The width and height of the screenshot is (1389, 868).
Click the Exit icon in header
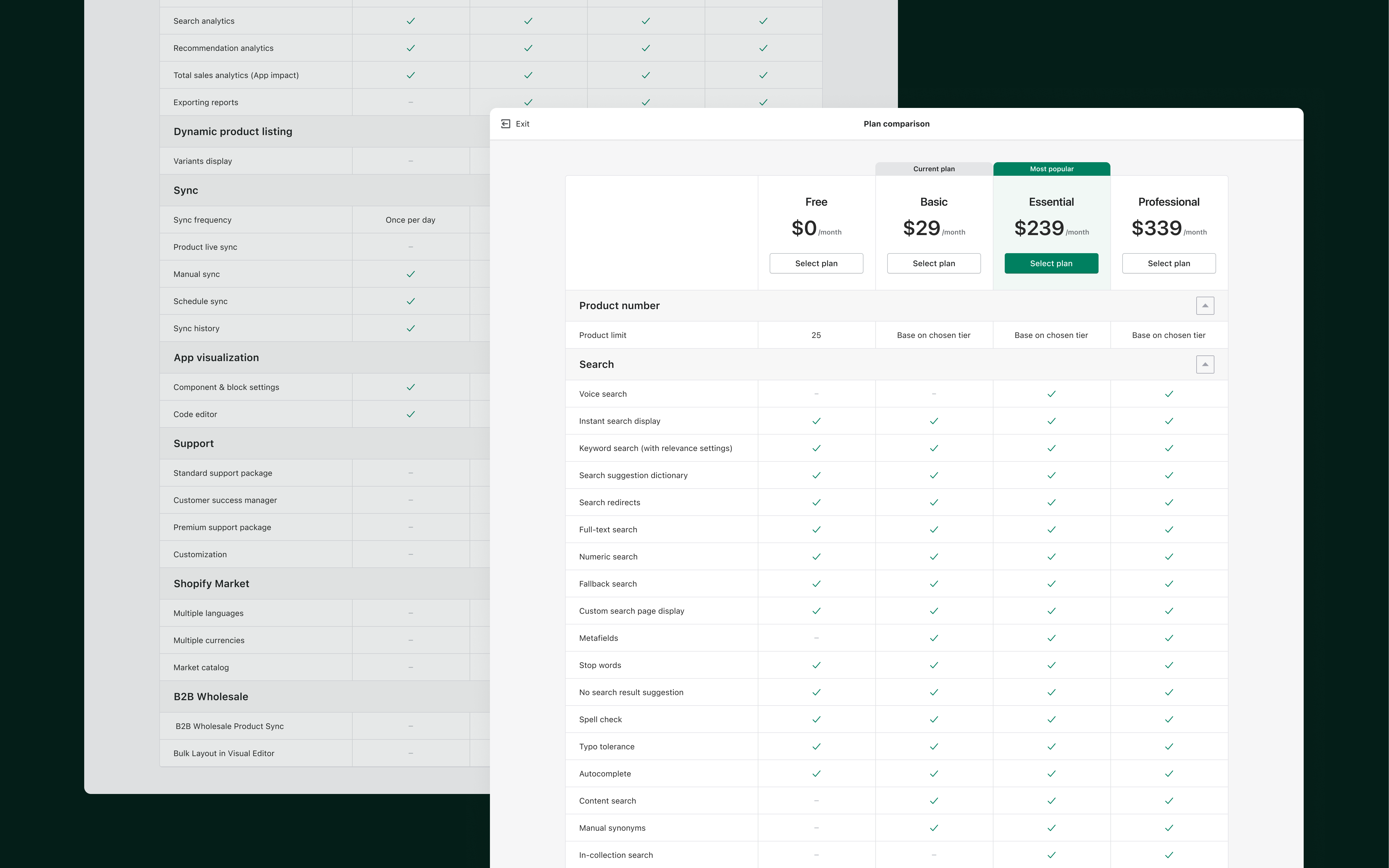point(506,123)
